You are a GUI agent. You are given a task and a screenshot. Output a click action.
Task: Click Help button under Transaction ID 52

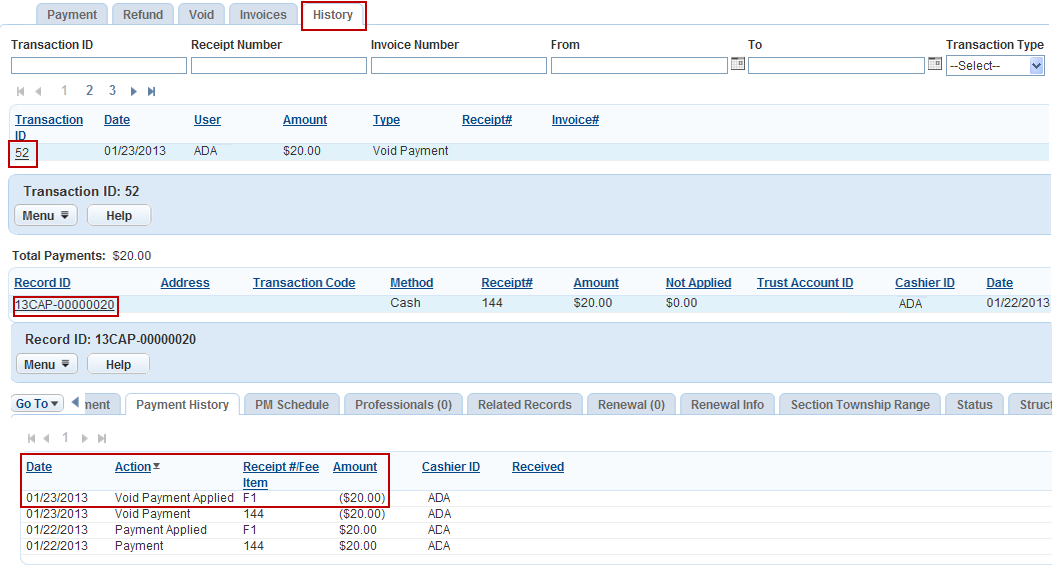[119, 216]
